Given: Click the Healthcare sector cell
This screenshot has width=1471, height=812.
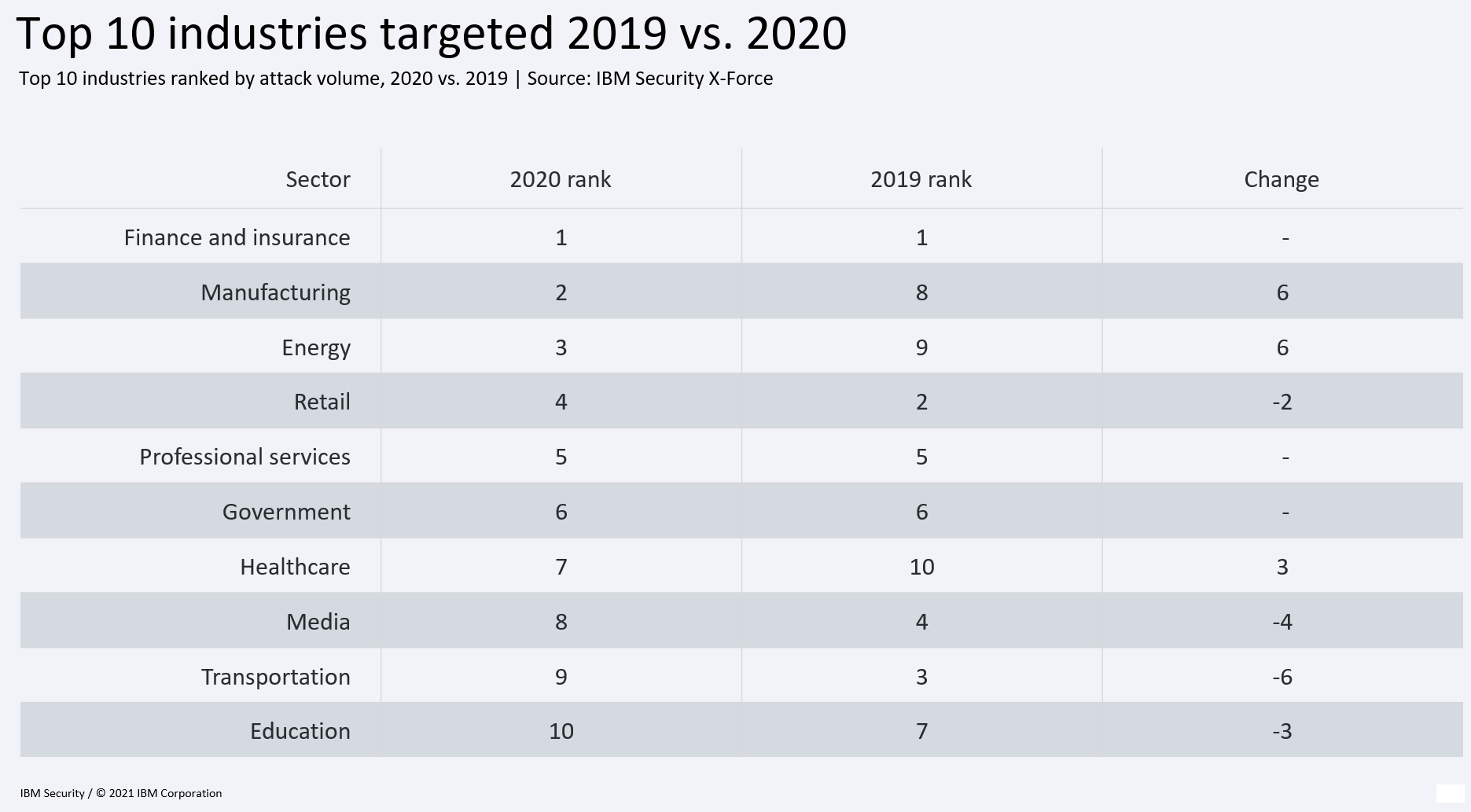Looking at the screenshot, I should pyautogui.click(x=295, y=567).
